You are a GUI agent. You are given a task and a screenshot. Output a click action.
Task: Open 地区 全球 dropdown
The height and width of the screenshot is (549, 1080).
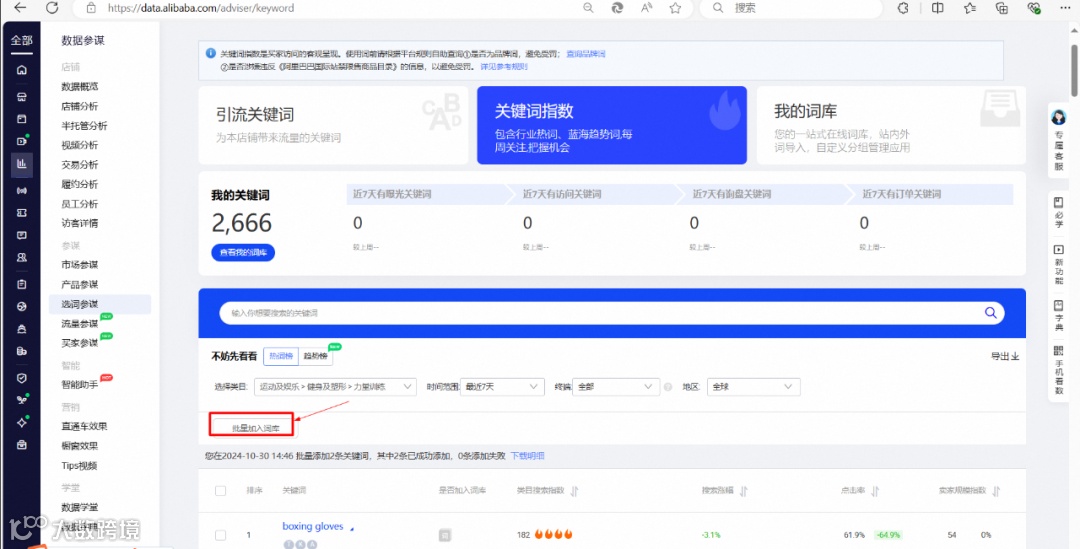click(754, 387)
